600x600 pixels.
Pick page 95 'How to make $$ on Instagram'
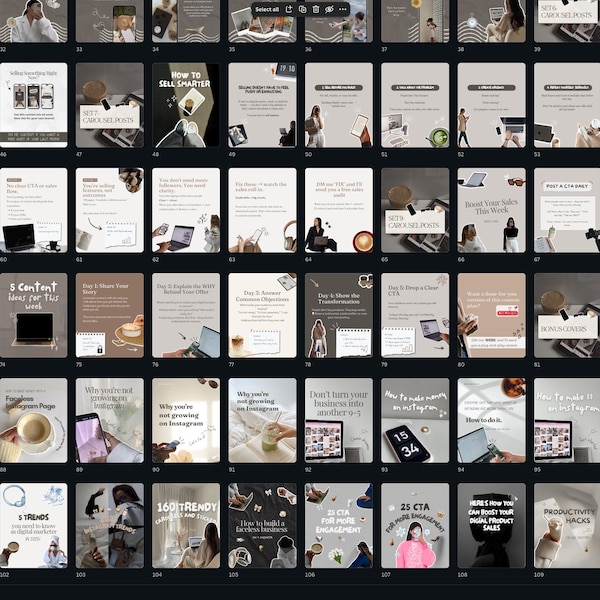click(567, 421)
